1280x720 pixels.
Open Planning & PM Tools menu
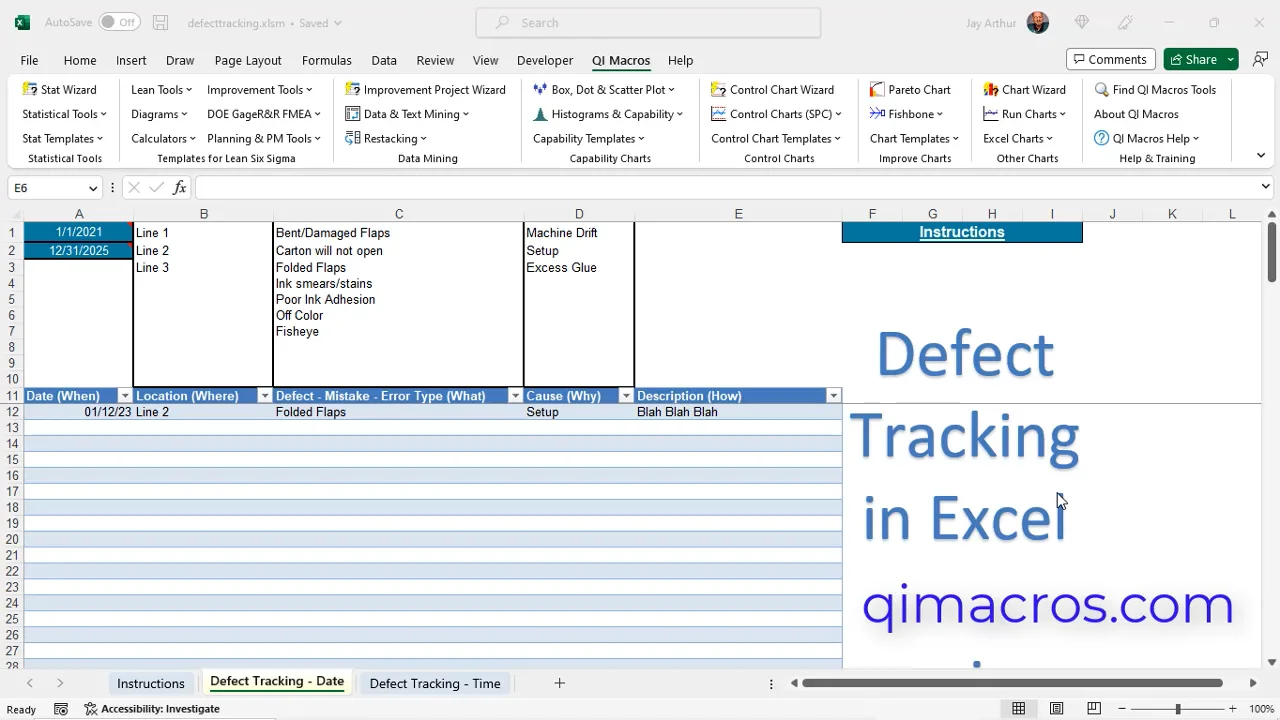click(x=264, y=138)
